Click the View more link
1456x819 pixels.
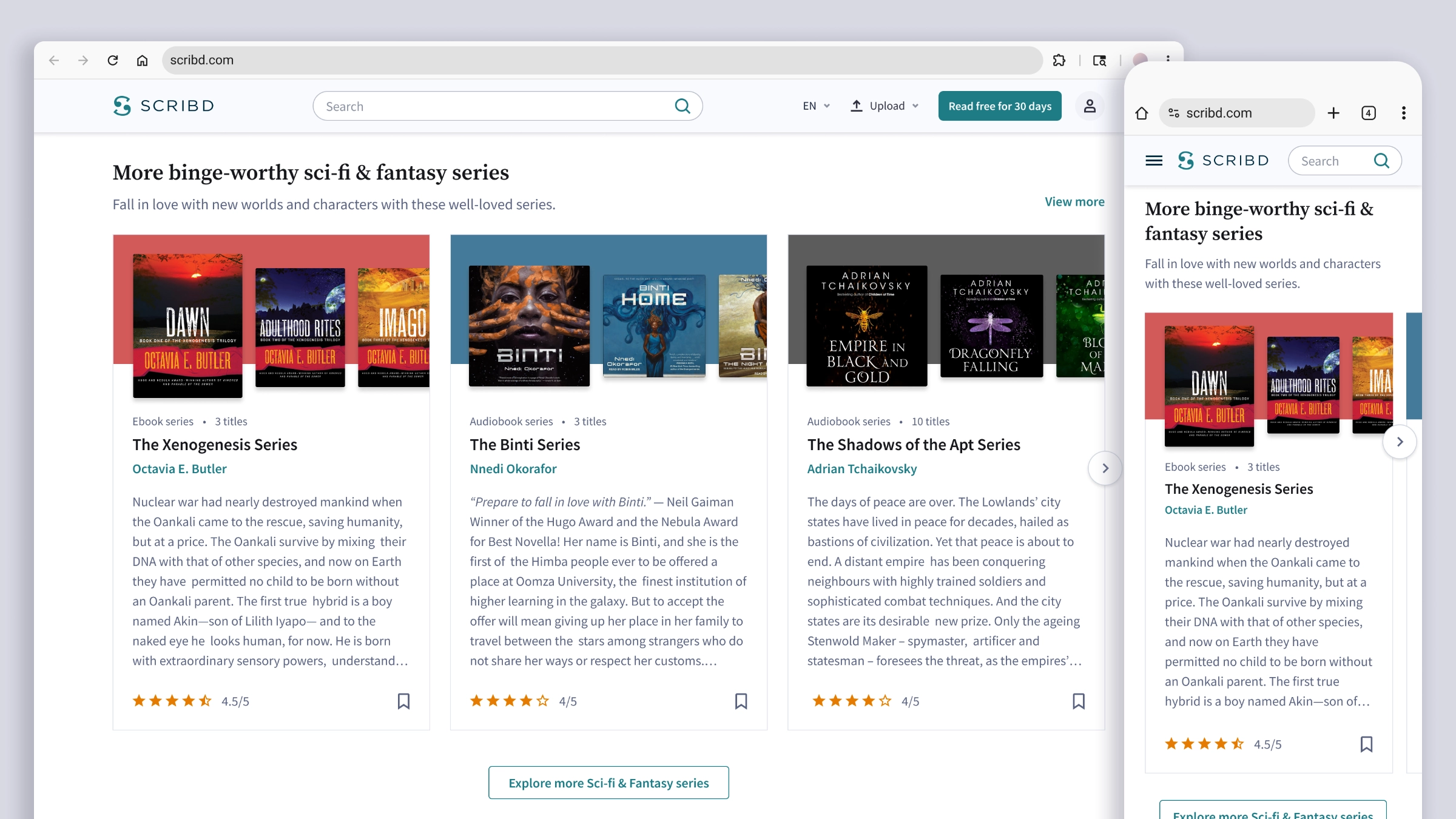tap(1074, 202)
